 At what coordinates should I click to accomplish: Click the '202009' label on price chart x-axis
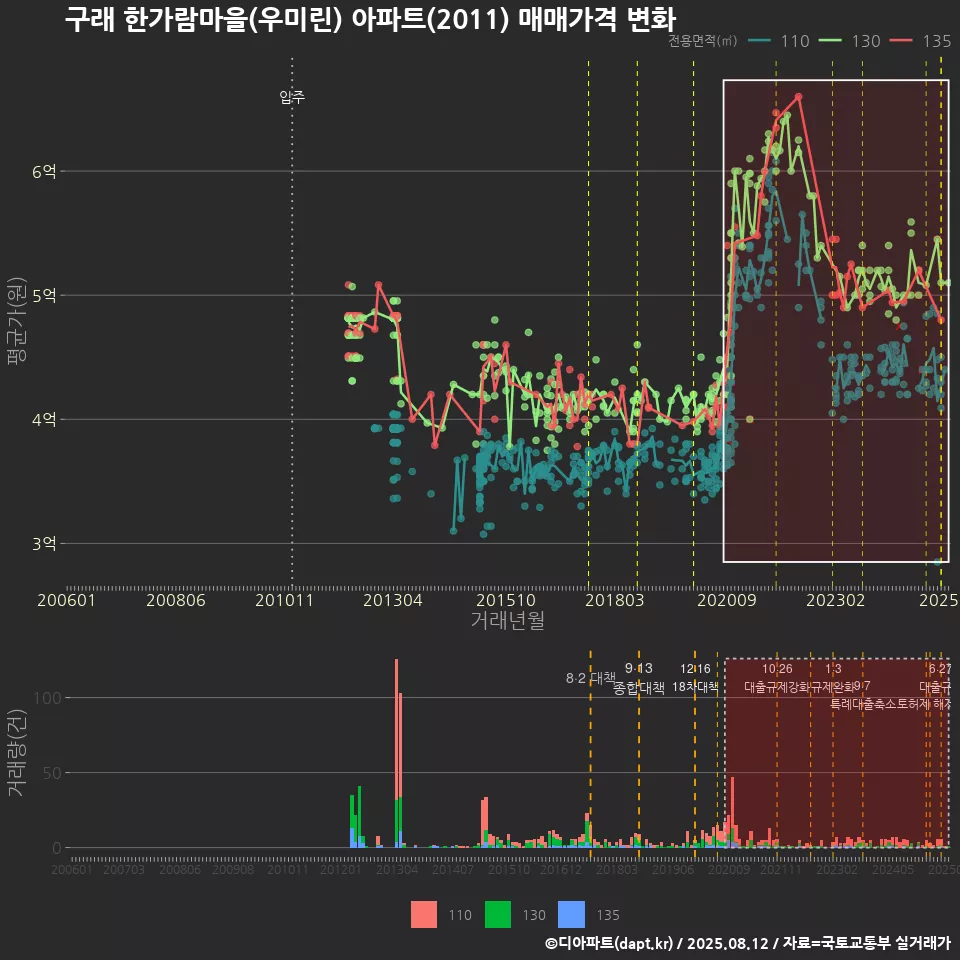tap(727, 600)
